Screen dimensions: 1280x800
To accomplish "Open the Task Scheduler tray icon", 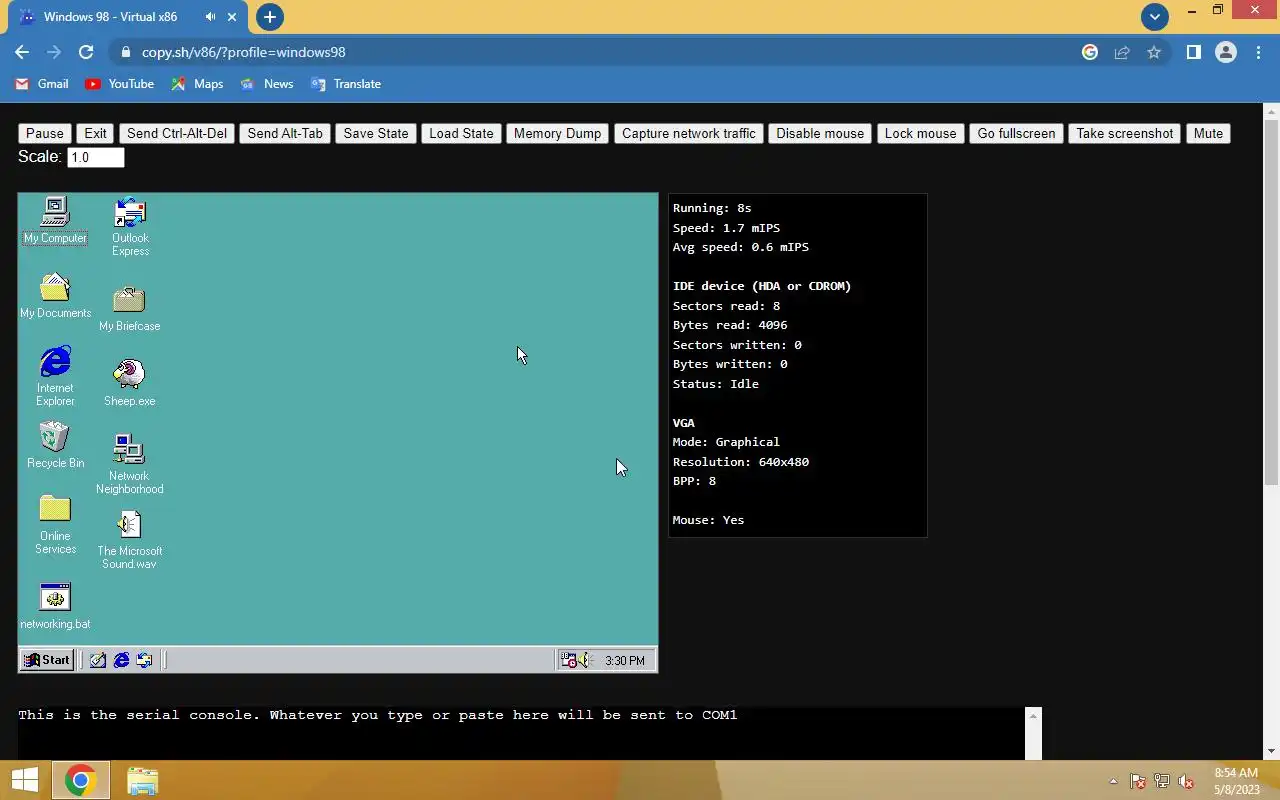I will pyautogui.click(x=569, y=660).
